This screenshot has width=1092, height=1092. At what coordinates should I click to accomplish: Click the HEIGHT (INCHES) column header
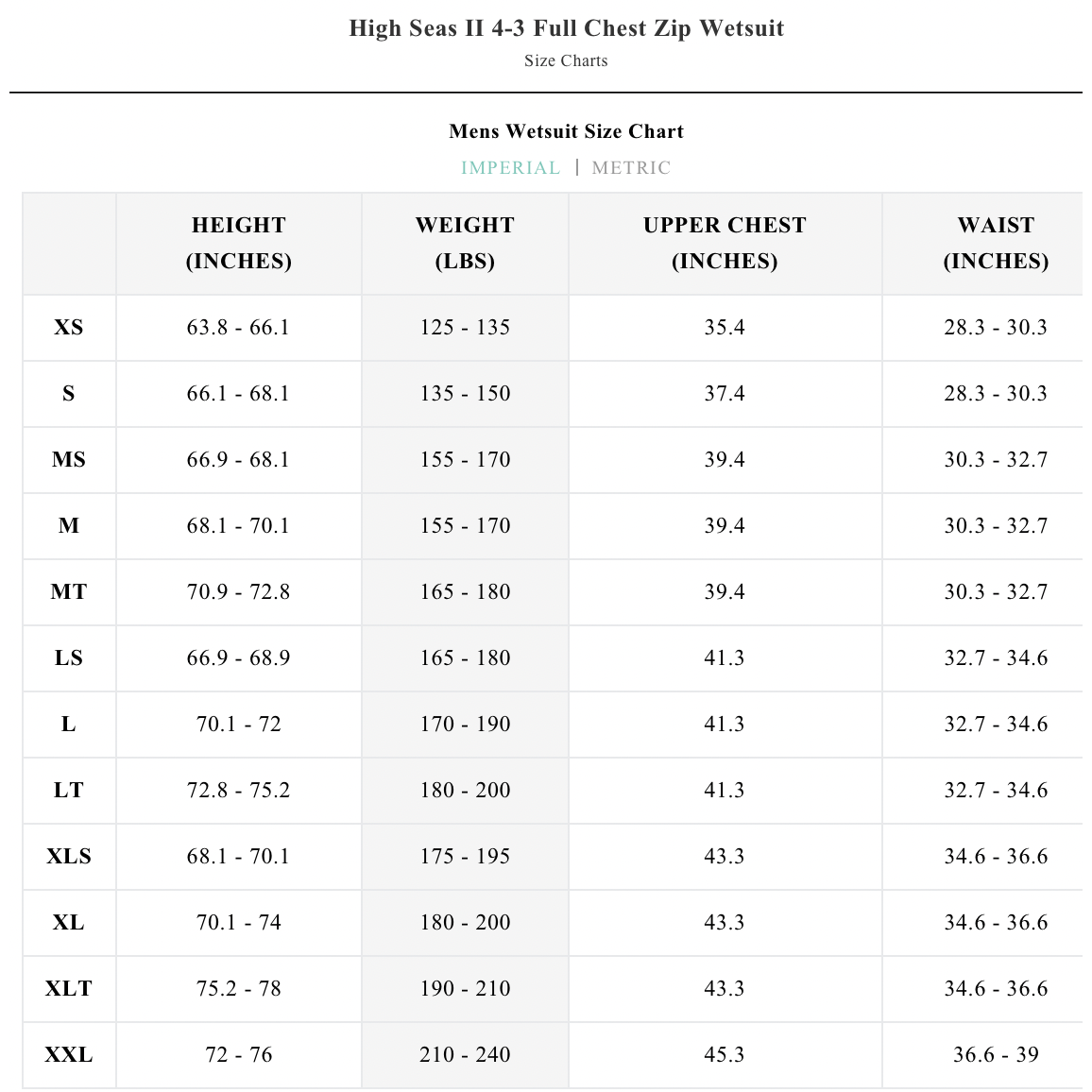tap(239, 243)
